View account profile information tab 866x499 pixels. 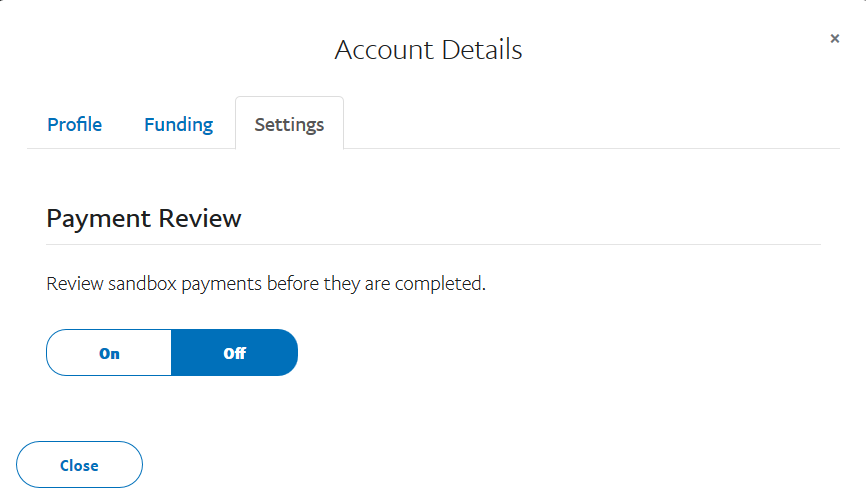point(75,125)
